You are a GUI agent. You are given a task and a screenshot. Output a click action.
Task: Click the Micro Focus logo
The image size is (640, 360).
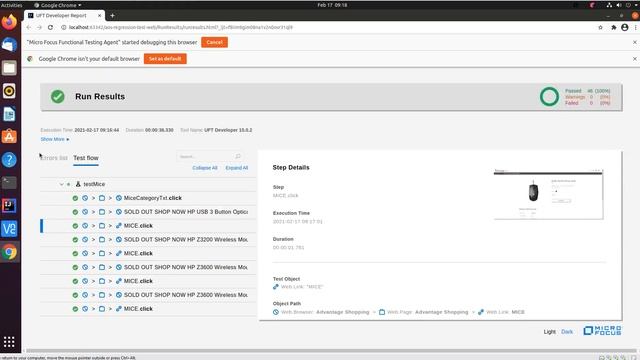click(602, 331)
